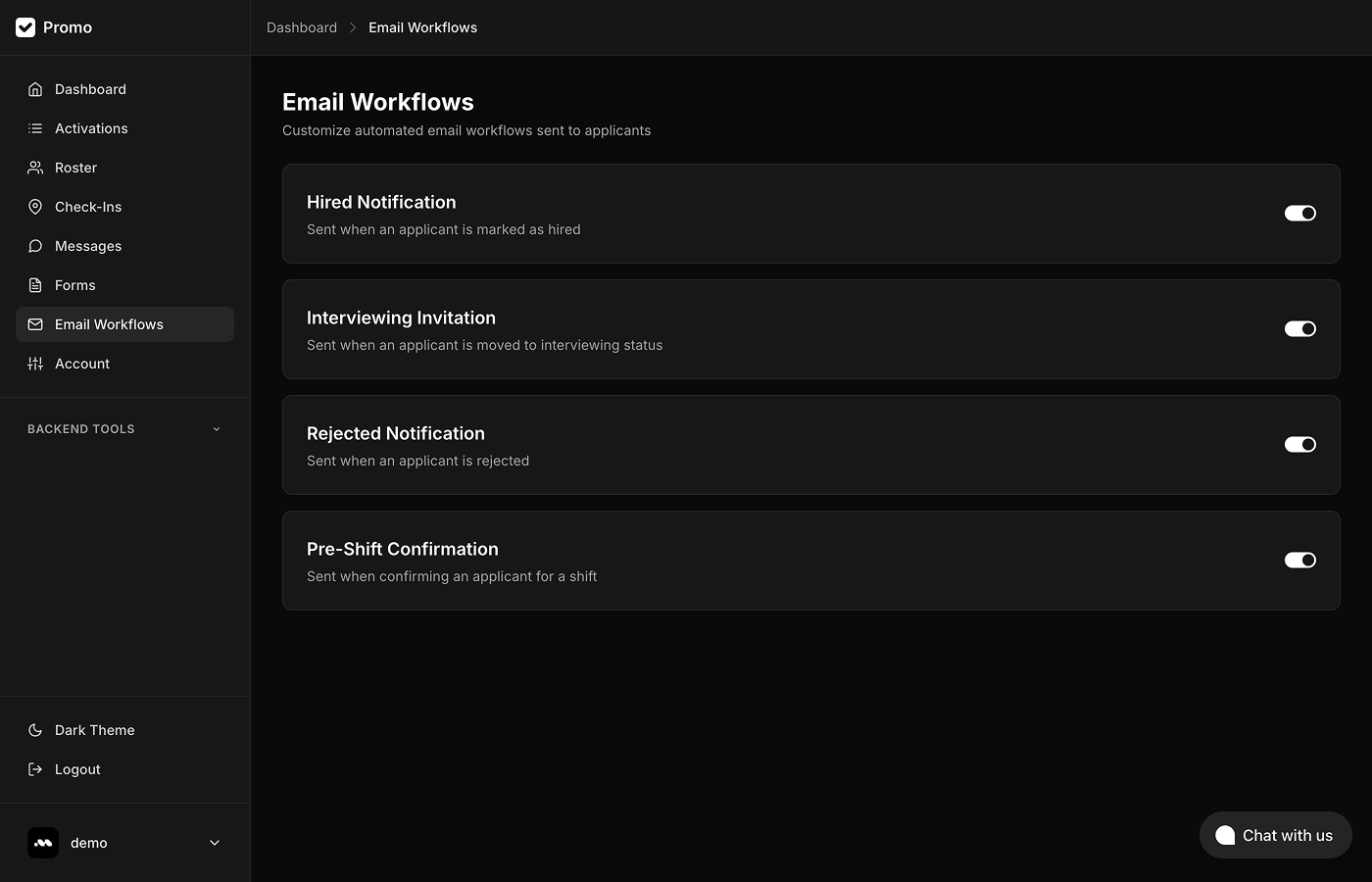
Task: Open Check-Ins location pin icon
Action: point(35,207)
